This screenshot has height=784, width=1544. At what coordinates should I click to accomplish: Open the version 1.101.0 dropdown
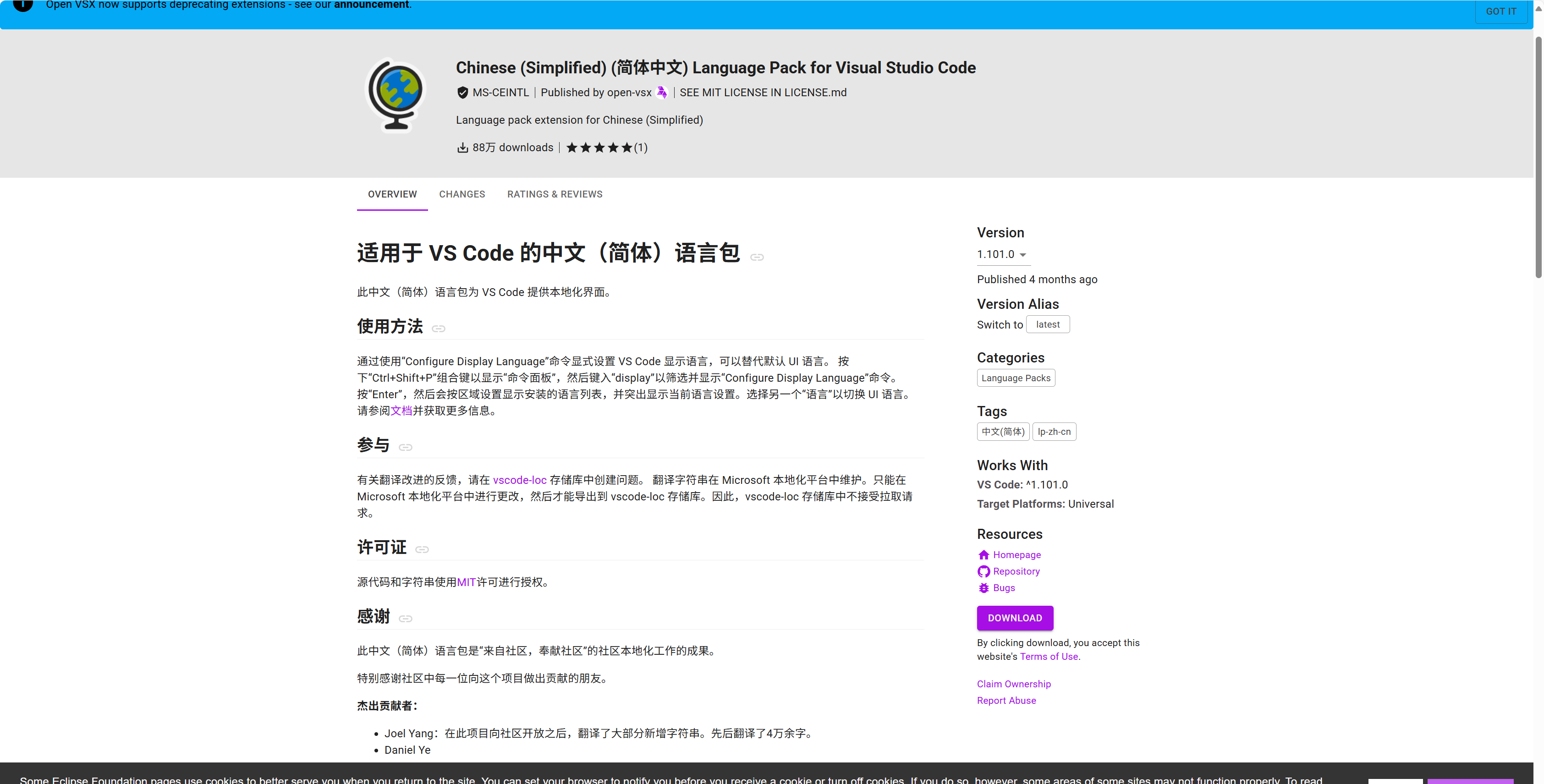click(1002, 255)
